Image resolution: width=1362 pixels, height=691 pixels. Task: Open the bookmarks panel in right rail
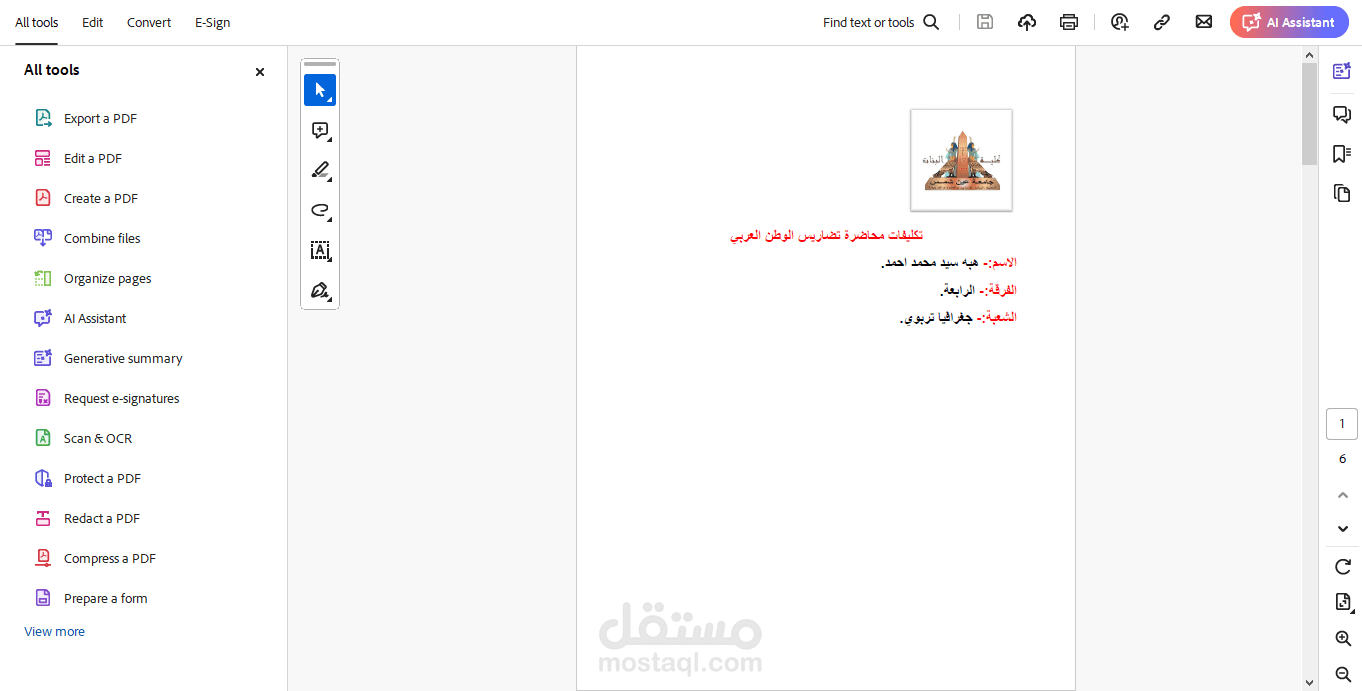(1342, 153)
